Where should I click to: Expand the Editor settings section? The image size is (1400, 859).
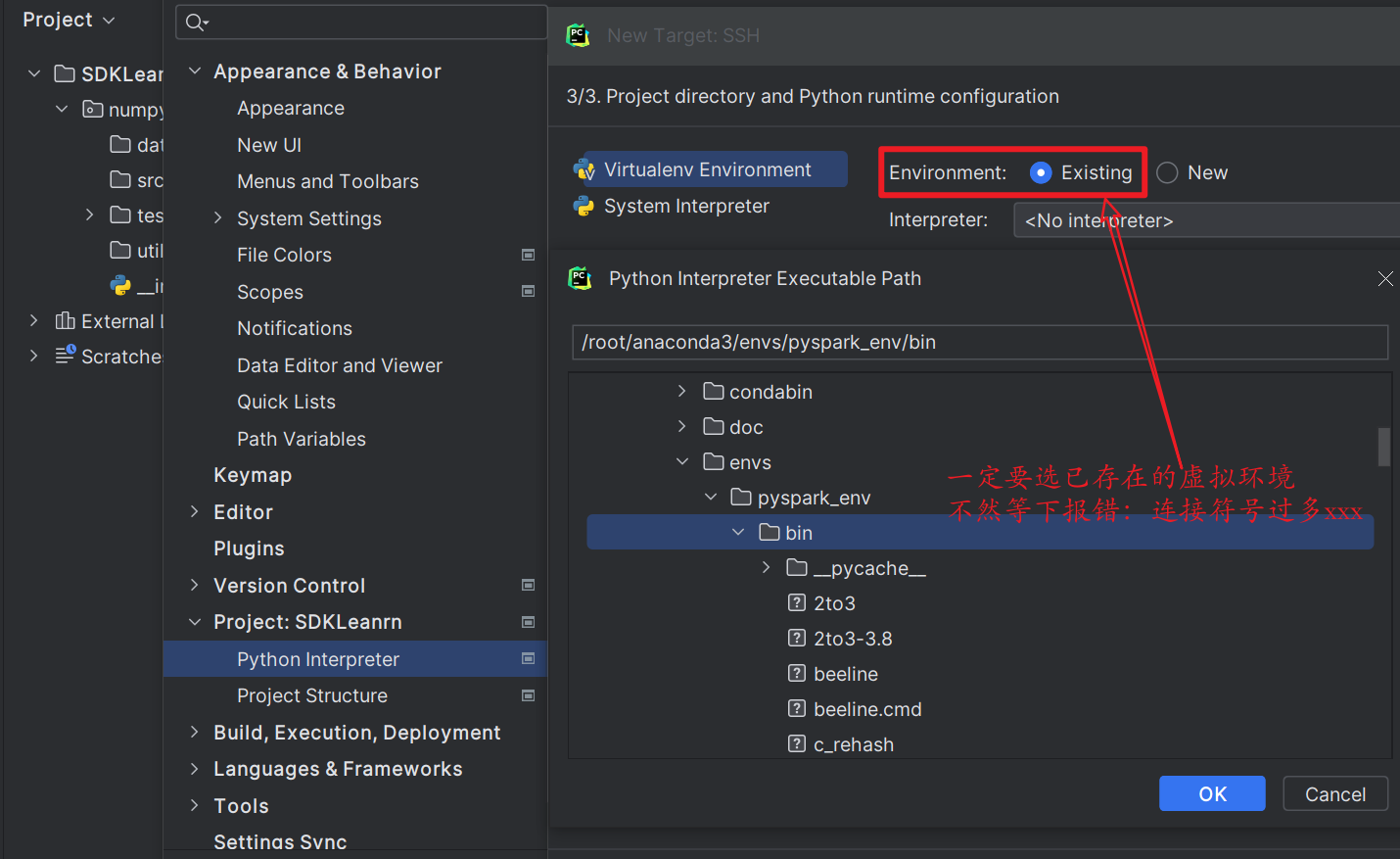click(x=194, y=512)
